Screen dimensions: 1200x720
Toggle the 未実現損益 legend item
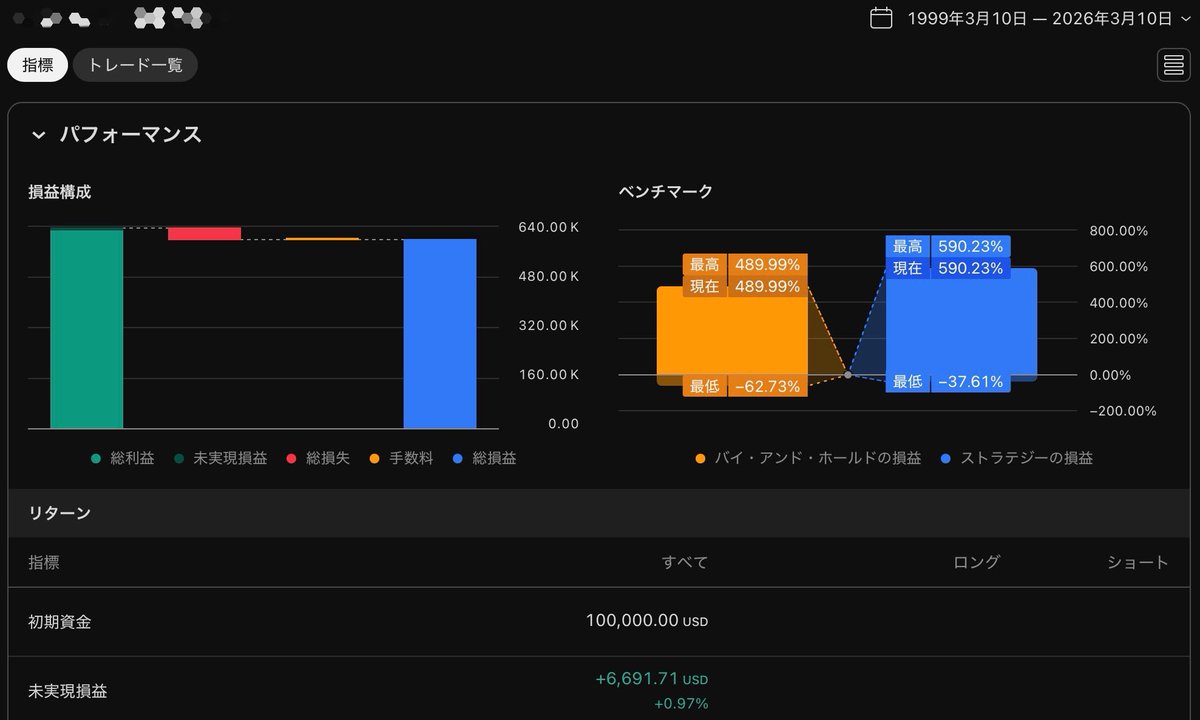pyautogui.click(x=220, y=458)
